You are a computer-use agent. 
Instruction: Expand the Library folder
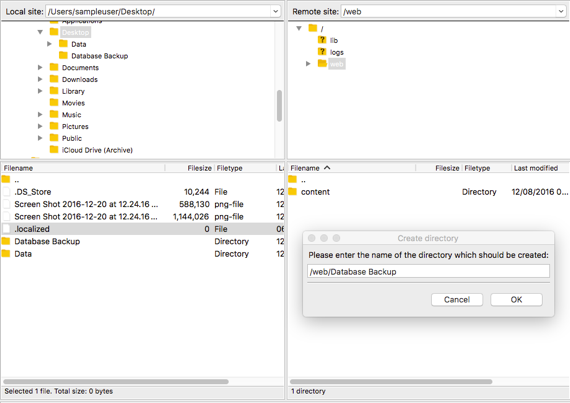(x=40, y=91)
